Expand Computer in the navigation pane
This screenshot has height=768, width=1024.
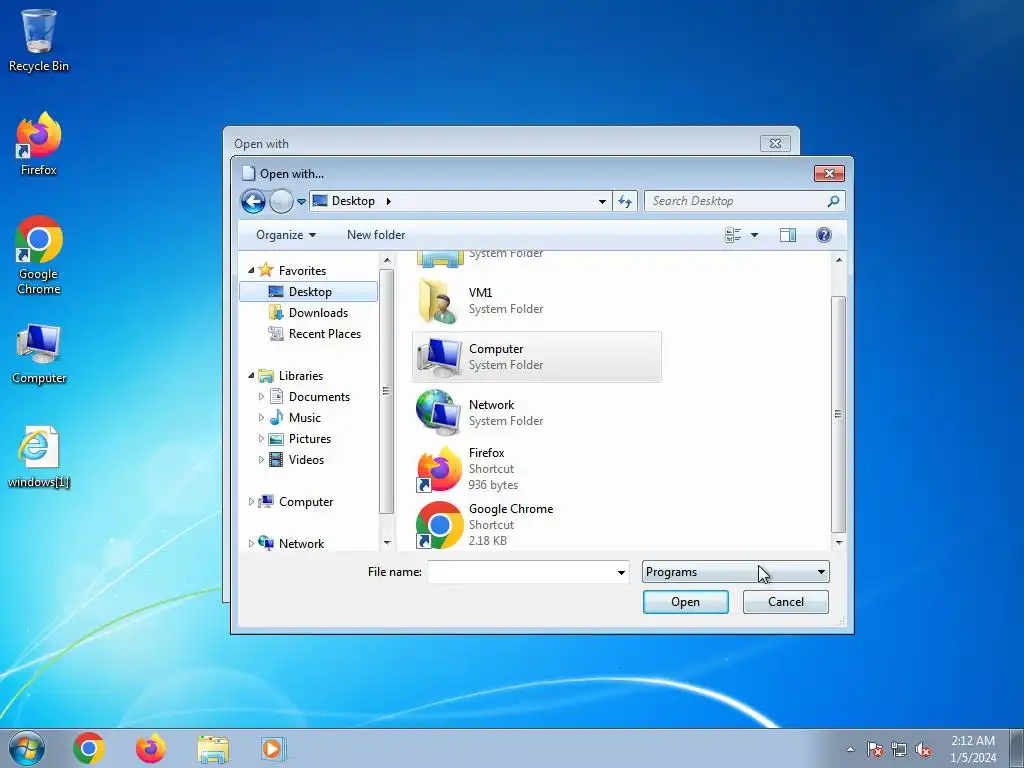[x=251, y=502]
